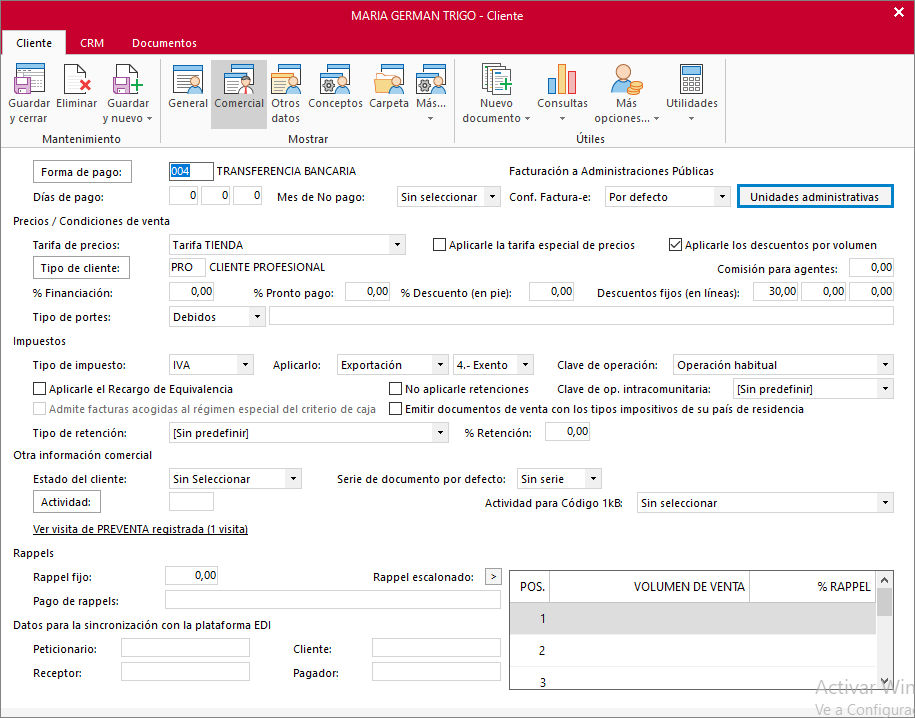
Task: Uncheck Aplicarle los descuentos por volumen
Action: pos(677,245)
